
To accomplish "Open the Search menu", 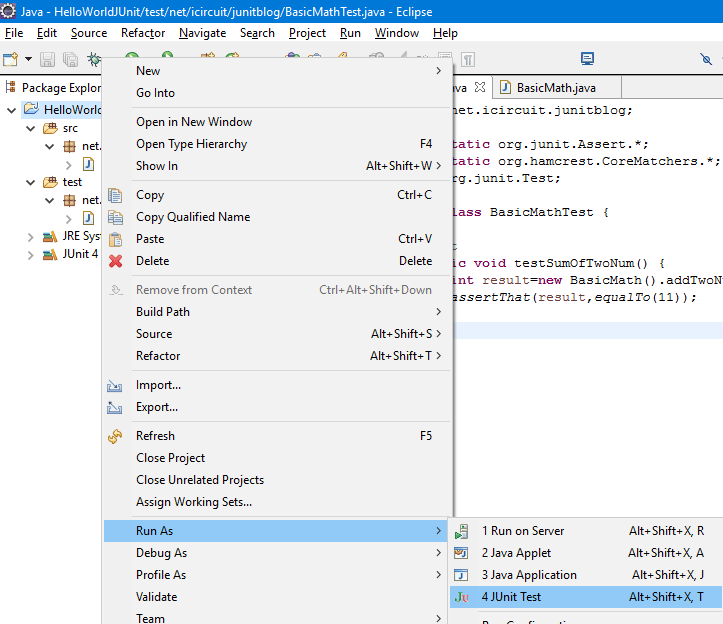I will click(x=257, y=33).
